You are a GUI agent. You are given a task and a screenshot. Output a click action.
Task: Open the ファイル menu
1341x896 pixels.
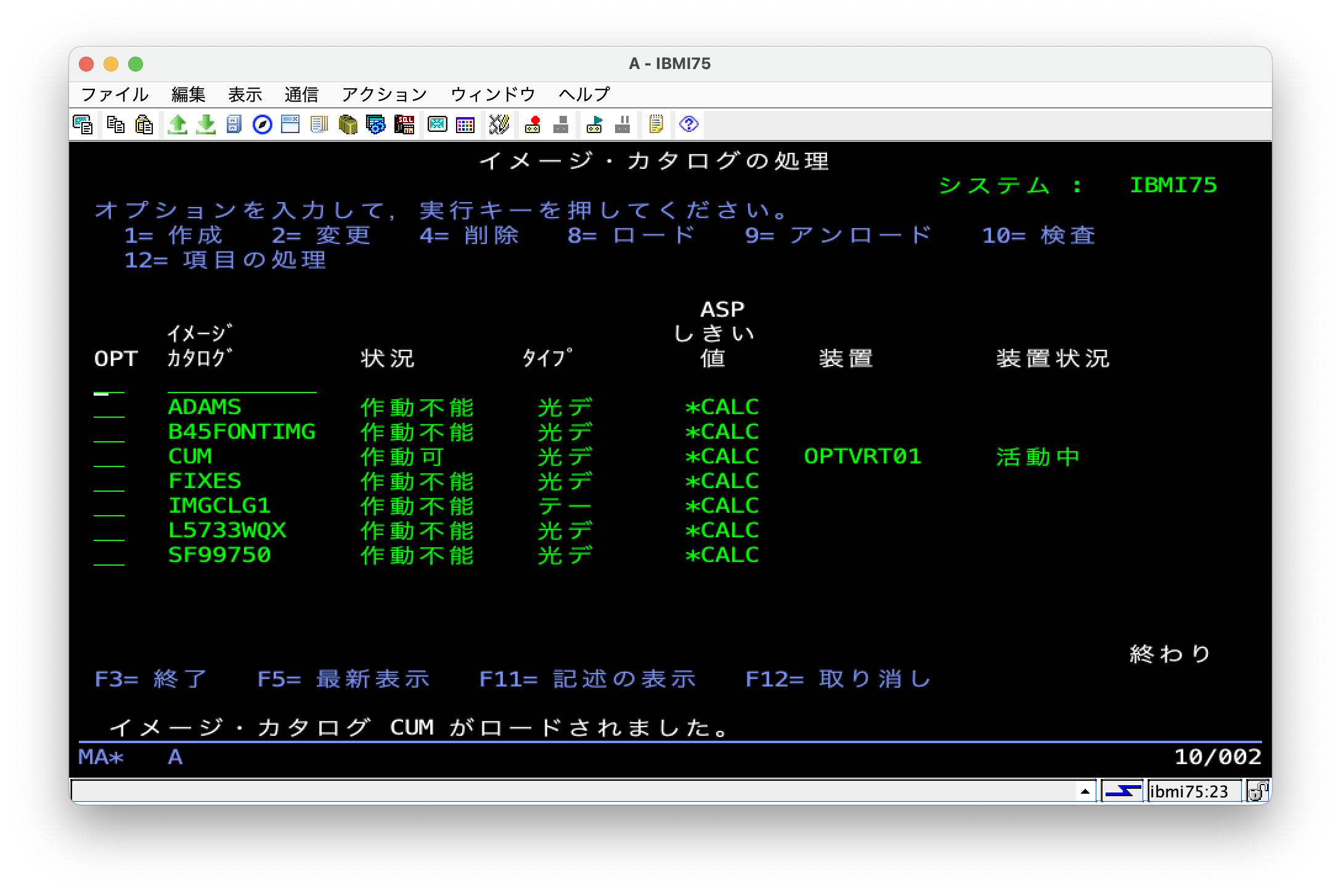pos(115,94)
